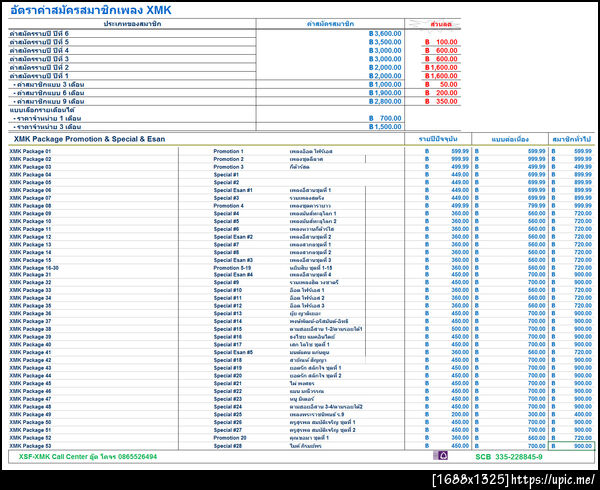The image size is (600, 490).
Task: Click 'XMK Package 12' in the list
Action: (x=30, y=237)
